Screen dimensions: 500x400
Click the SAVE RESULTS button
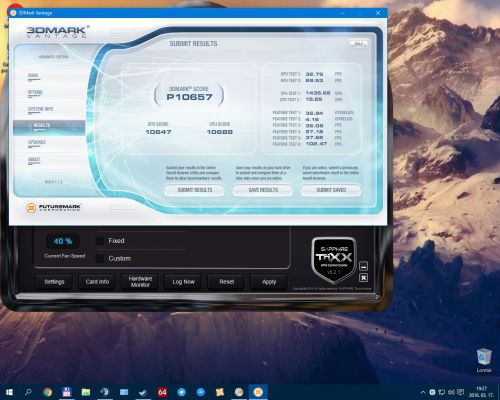(x=263, y=190)
